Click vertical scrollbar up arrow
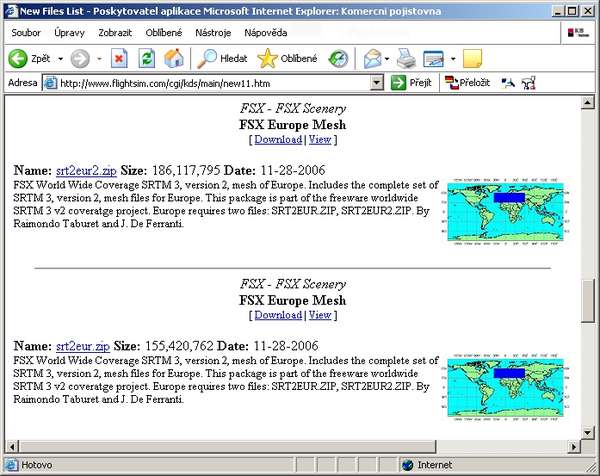This screenshot has height=476, width=600. [587, 103]
